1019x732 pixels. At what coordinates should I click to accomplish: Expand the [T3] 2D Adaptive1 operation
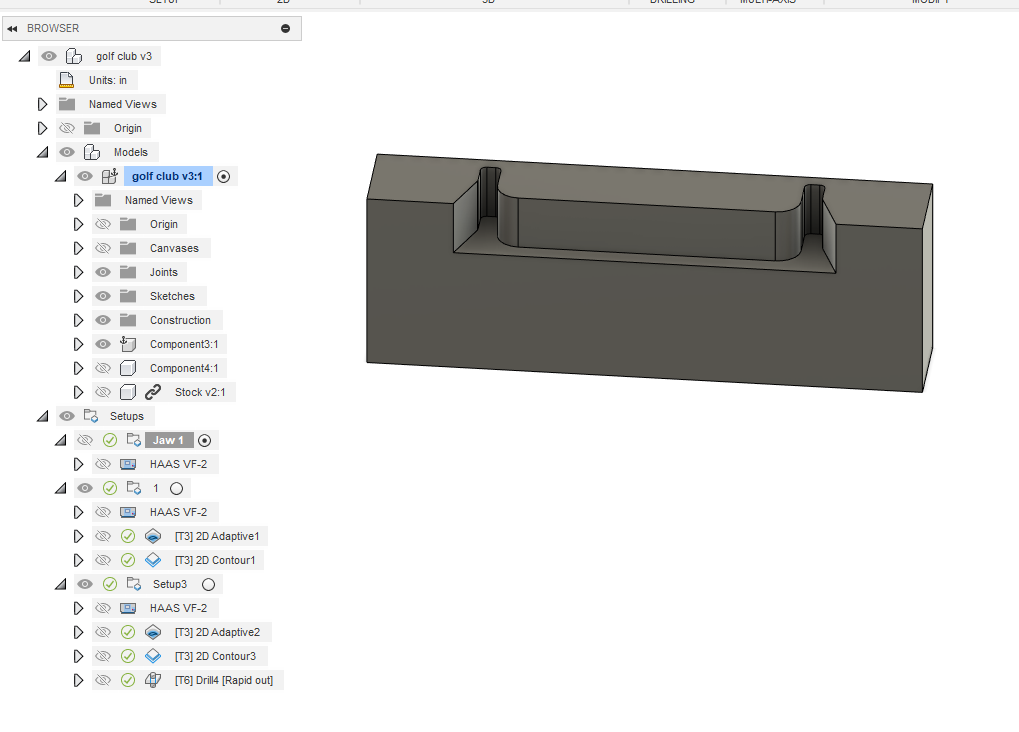(79, 536)
